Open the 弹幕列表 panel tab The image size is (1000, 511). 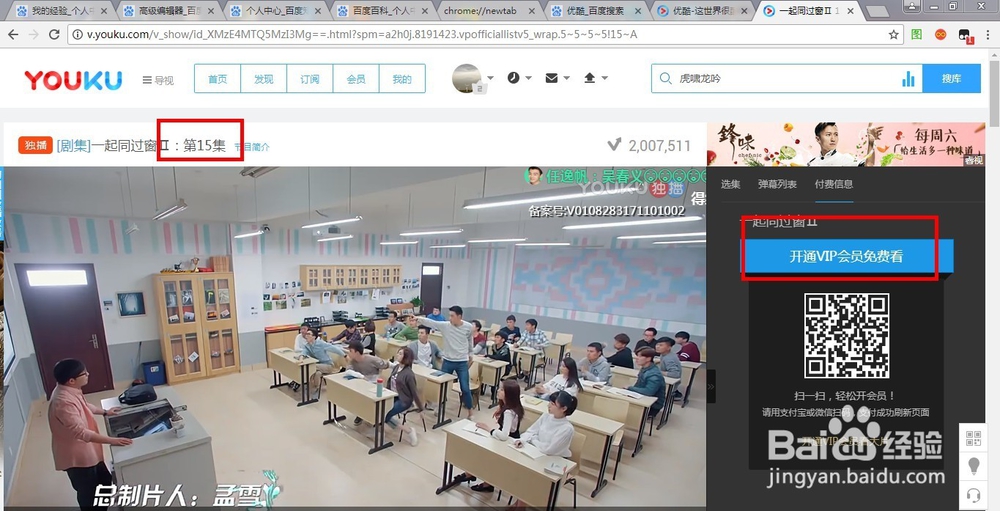777,184
